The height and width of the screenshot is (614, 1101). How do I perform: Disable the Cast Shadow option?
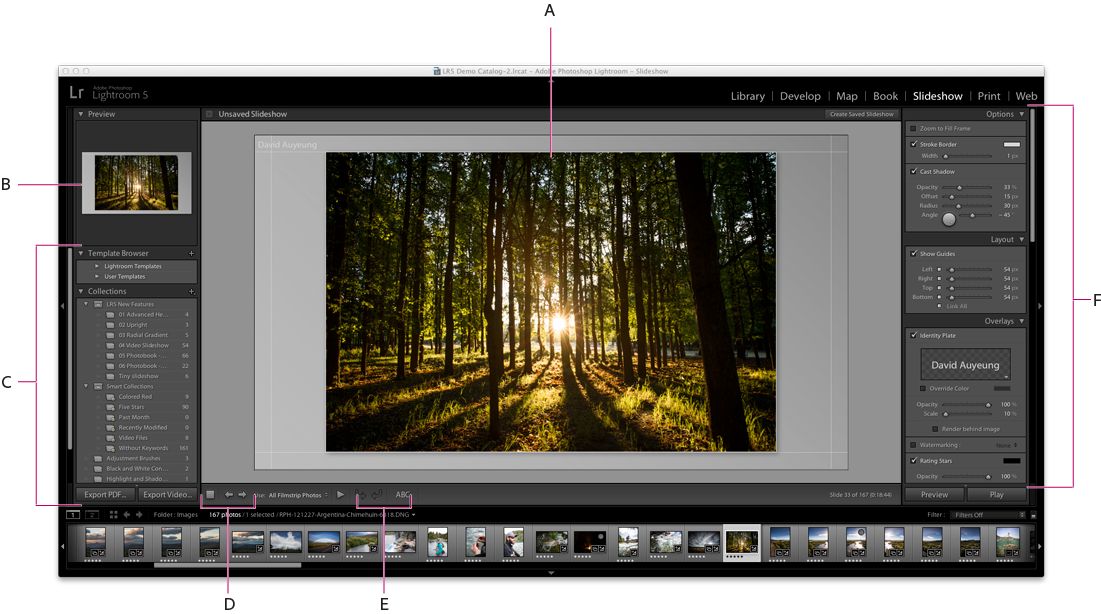pyautogui.click(x=914, y=171)
